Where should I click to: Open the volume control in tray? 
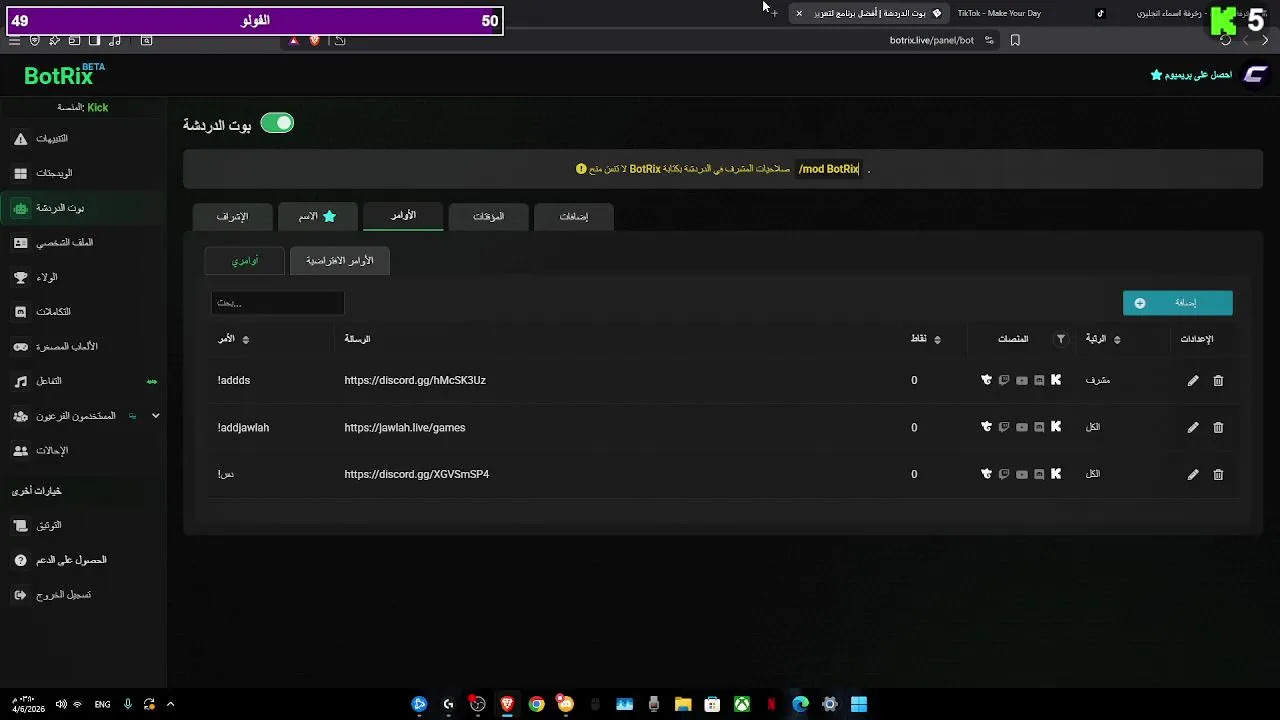pos(61,704)
